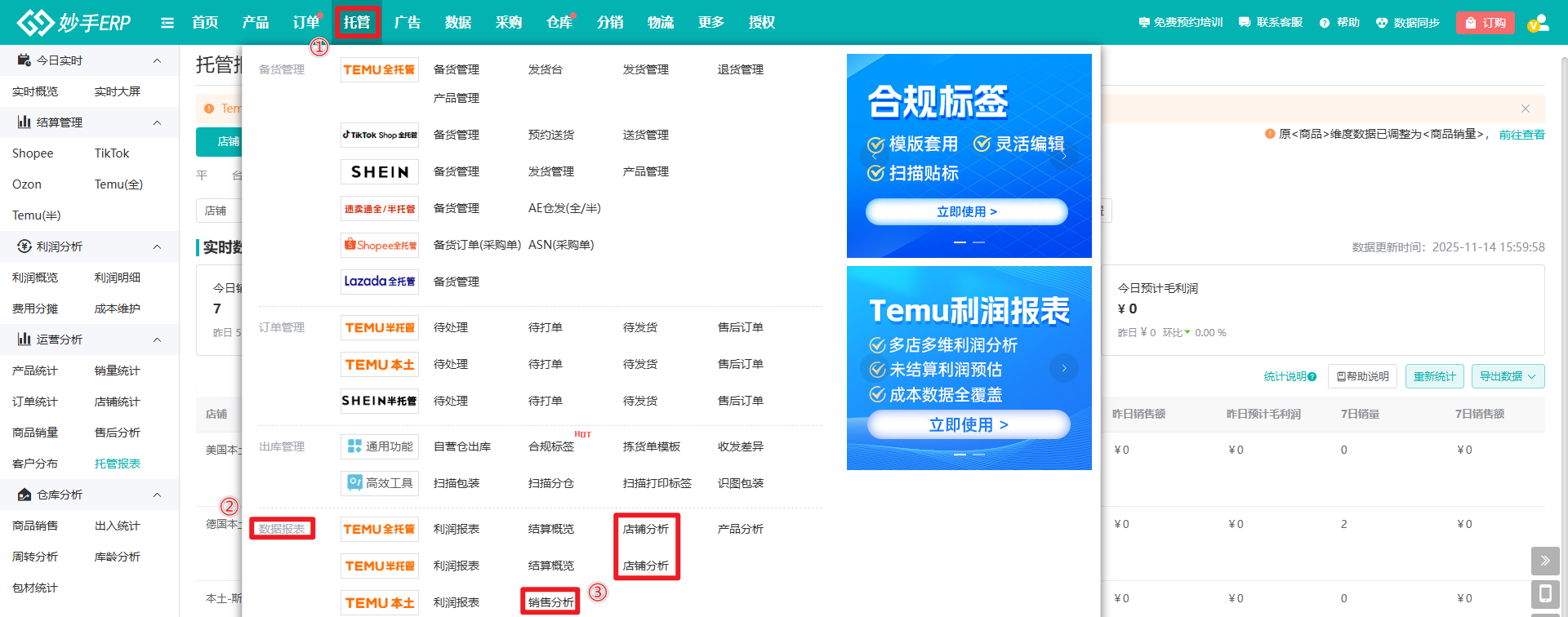The height and width of the screenshot is (617, 1568).
Task: Open the 授权 top menu
Action: (762, 22)
